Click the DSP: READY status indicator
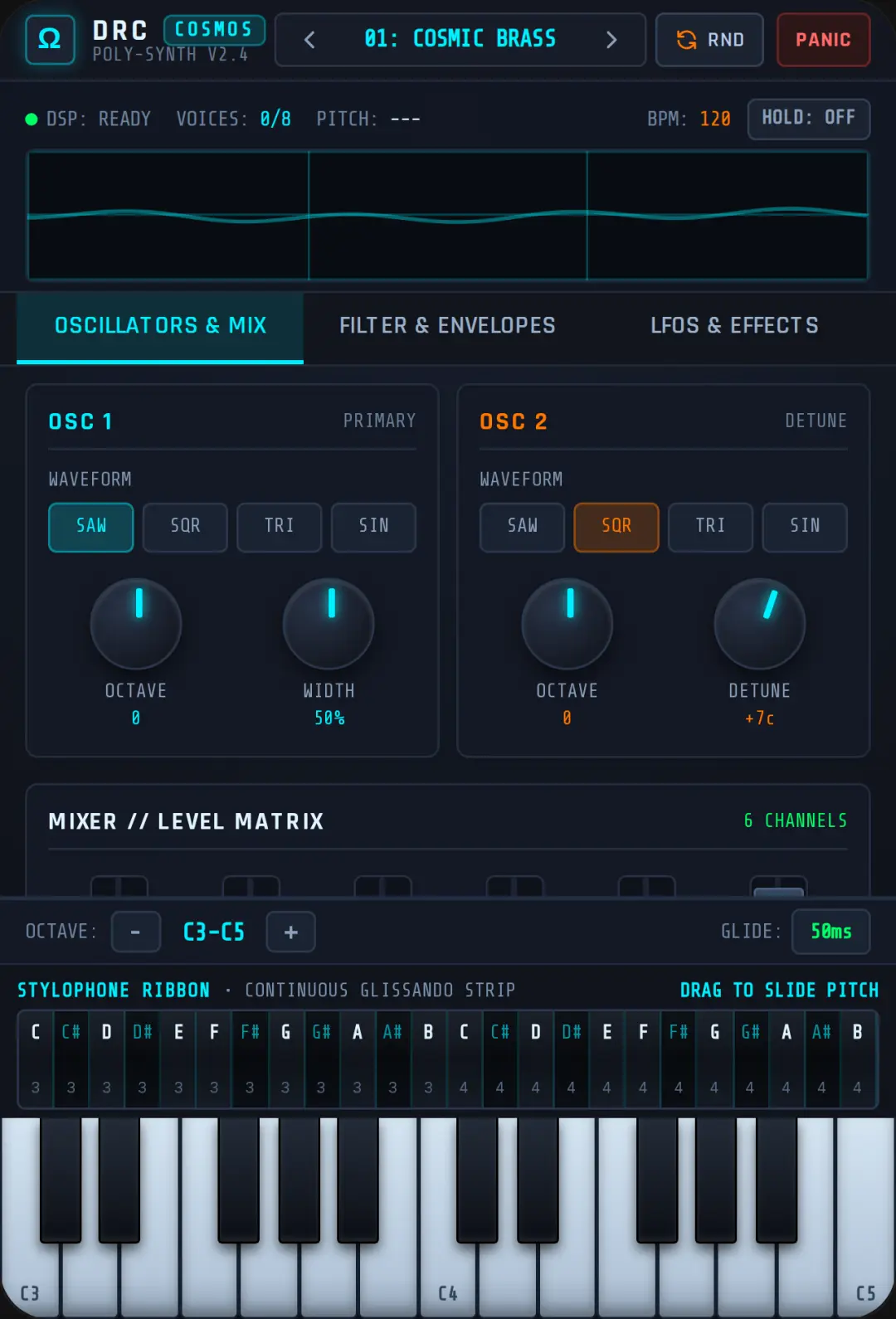Viewport: 896px width, 1319px height. tap(88, 119)
